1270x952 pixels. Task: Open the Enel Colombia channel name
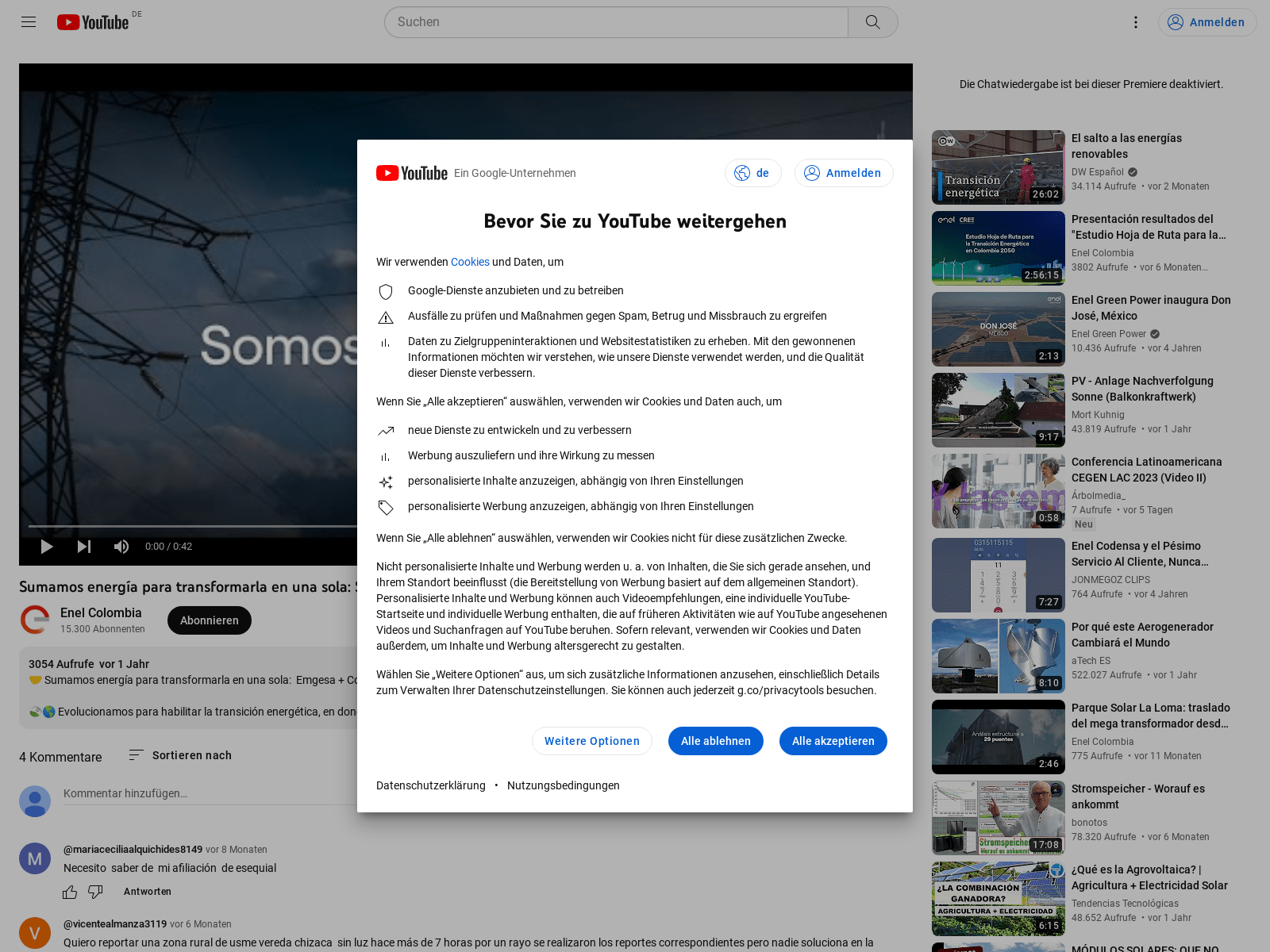tap(101, 612)
